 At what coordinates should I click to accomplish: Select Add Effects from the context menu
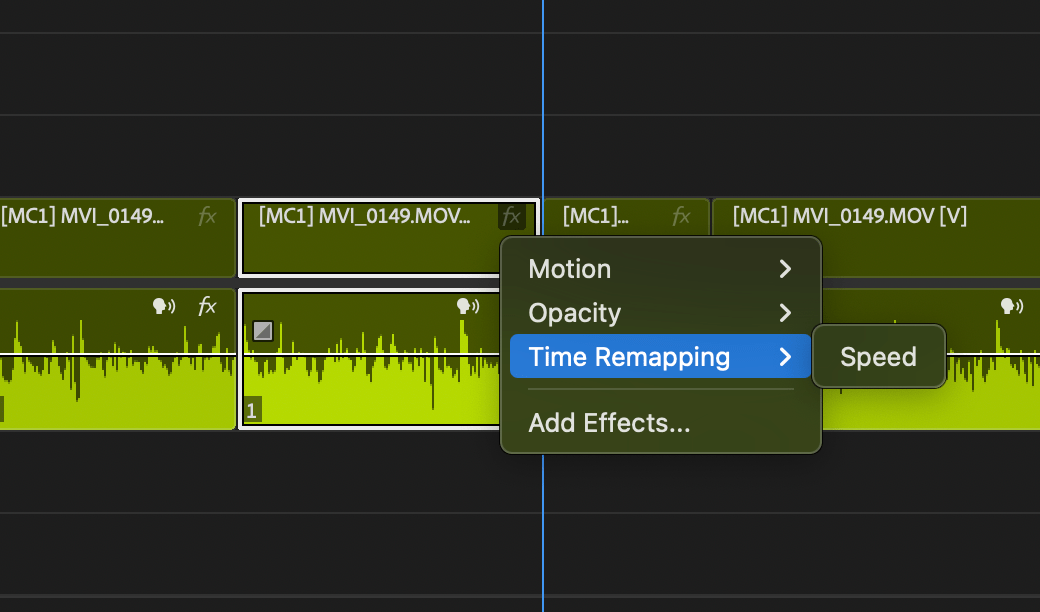[608, 423]
